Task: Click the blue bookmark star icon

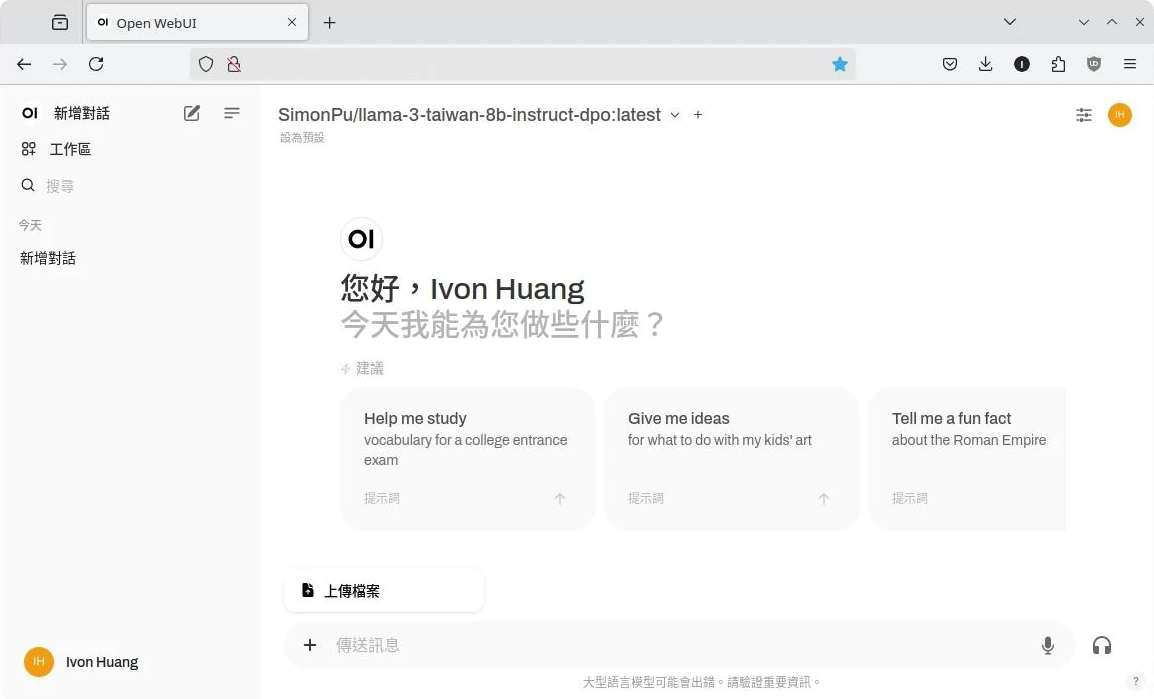Action: [x=840, y=64]
